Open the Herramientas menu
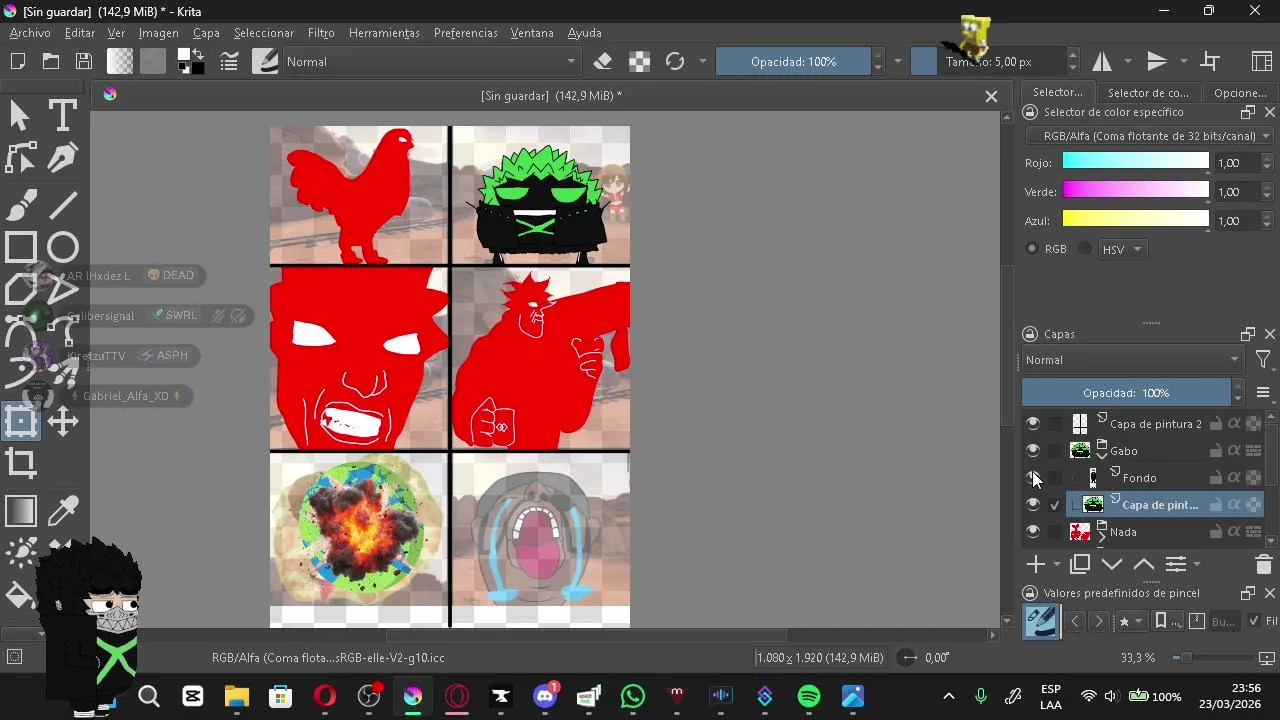1280x720 pixels. click(384, 33)
